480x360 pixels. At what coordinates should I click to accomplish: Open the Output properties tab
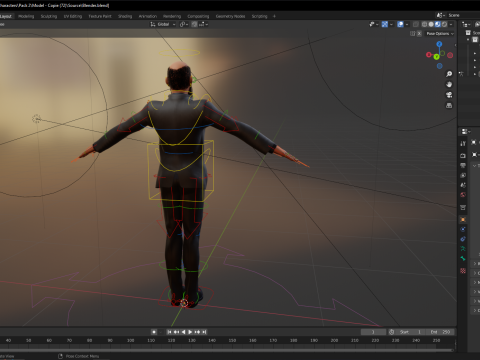click(x=463, y=165)
